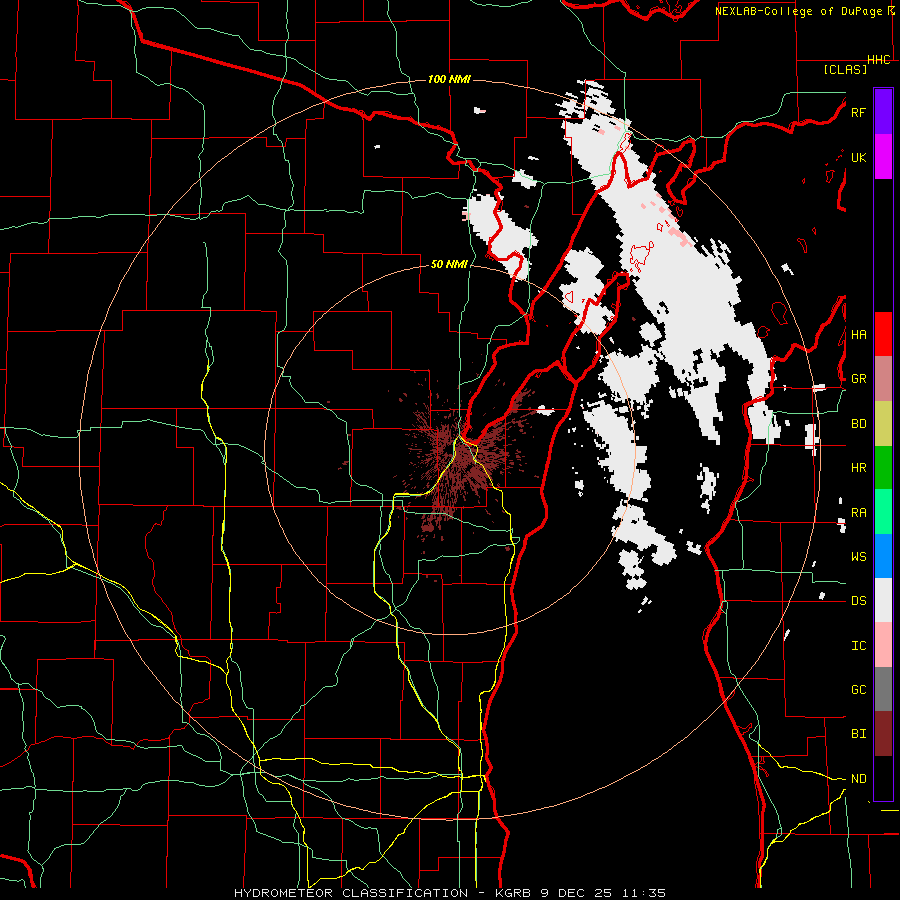This screenshot has width=900, height=900.
Task: Pick the blue WS legend swatch
Action: (x=883, y=556)
